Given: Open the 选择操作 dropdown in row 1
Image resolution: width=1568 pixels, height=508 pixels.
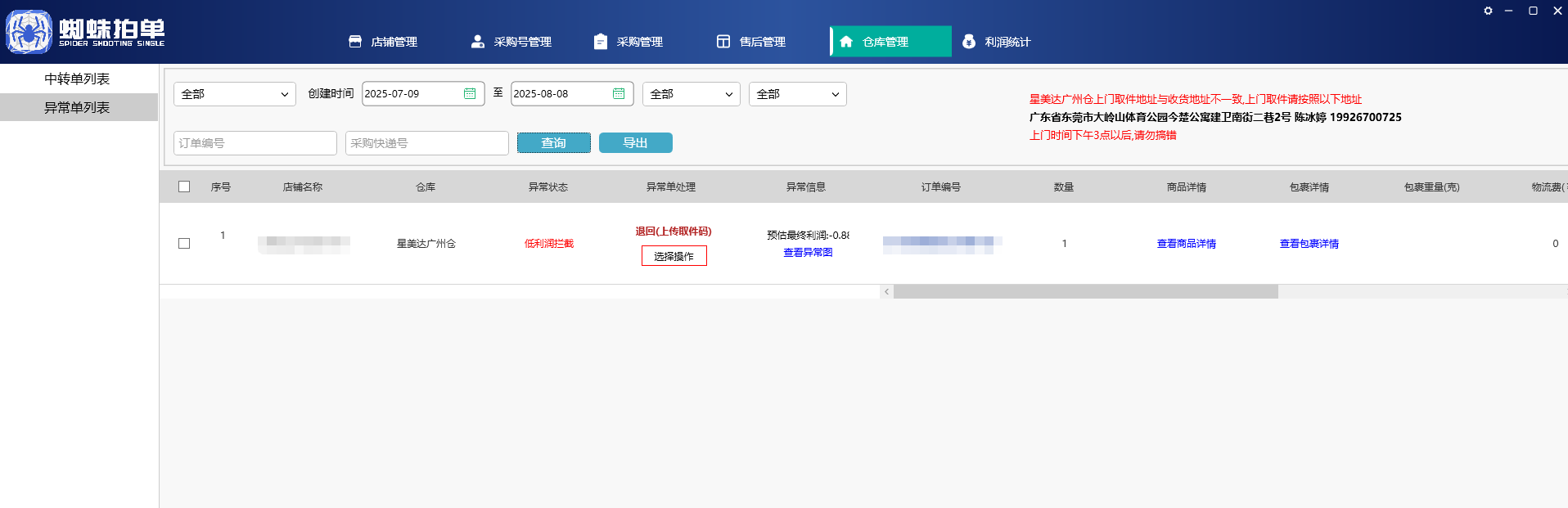Looking at the screenshot, I should point(674,256).
